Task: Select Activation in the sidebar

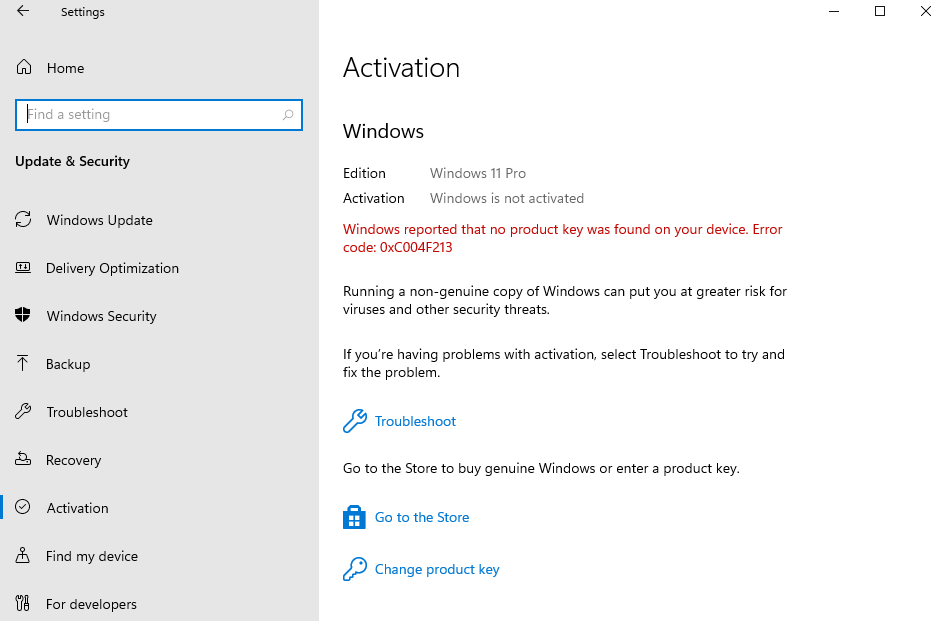Action: pyautogui.click(x=78, y=508)
